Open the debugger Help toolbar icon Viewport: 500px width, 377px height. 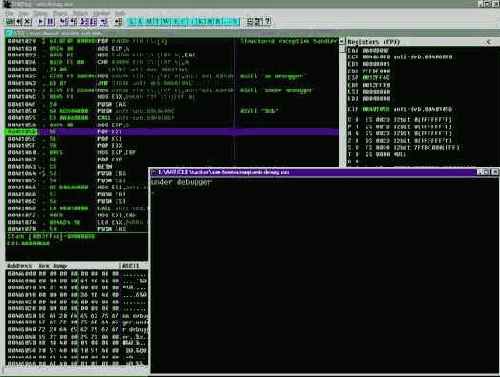point(268,22)
